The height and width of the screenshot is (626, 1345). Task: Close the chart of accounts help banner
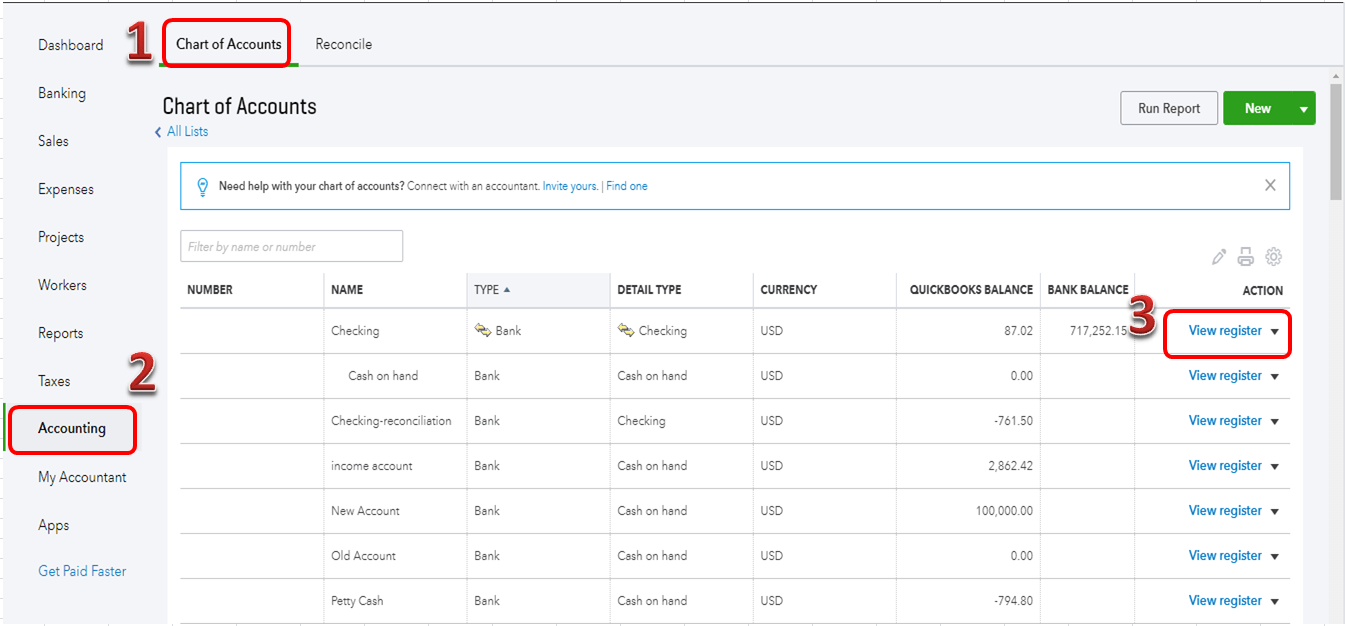click(1270, 185)
